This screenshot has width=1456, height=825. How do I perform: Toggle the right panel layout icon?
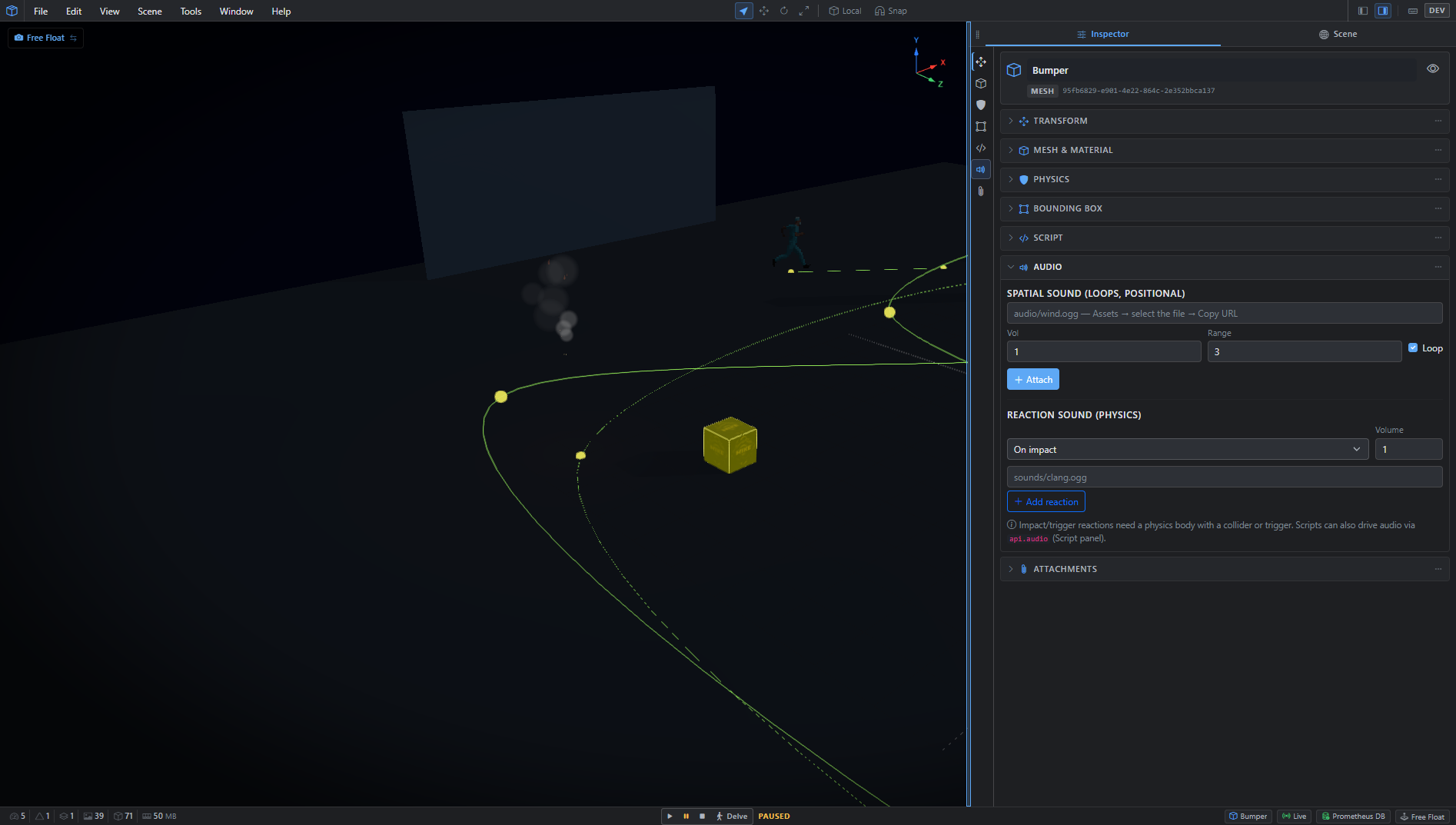(1383, 11)
